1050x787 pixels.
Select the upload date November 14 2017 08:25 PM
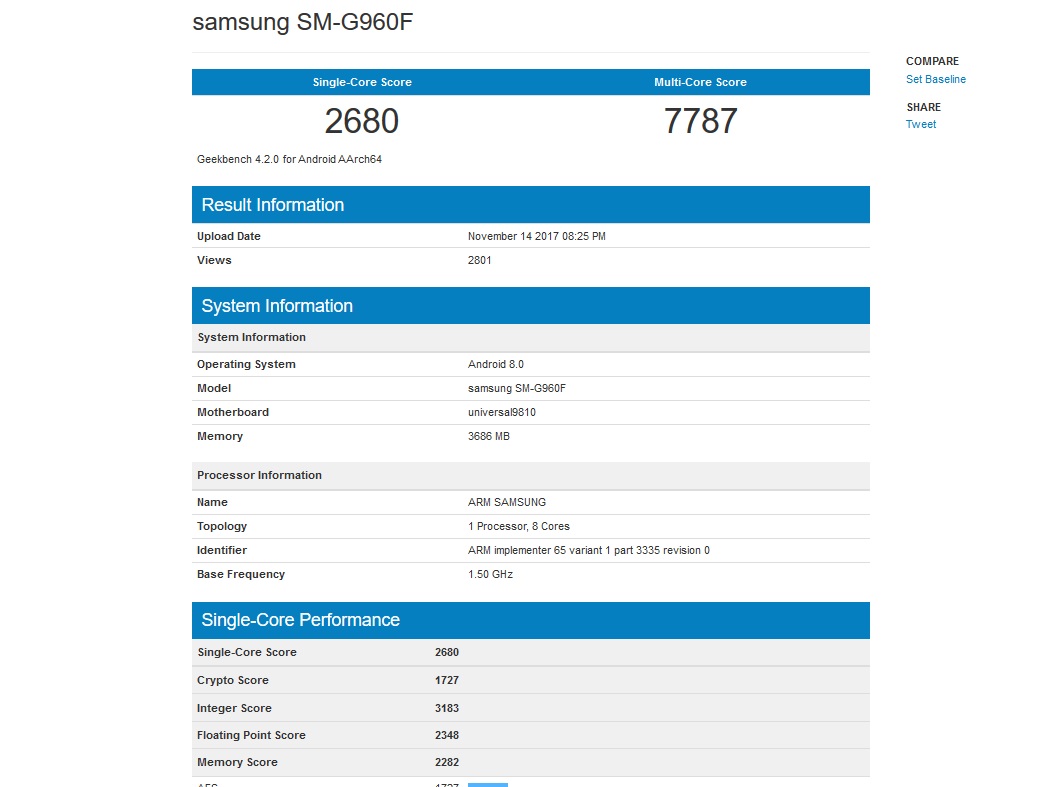click(536, 236)
